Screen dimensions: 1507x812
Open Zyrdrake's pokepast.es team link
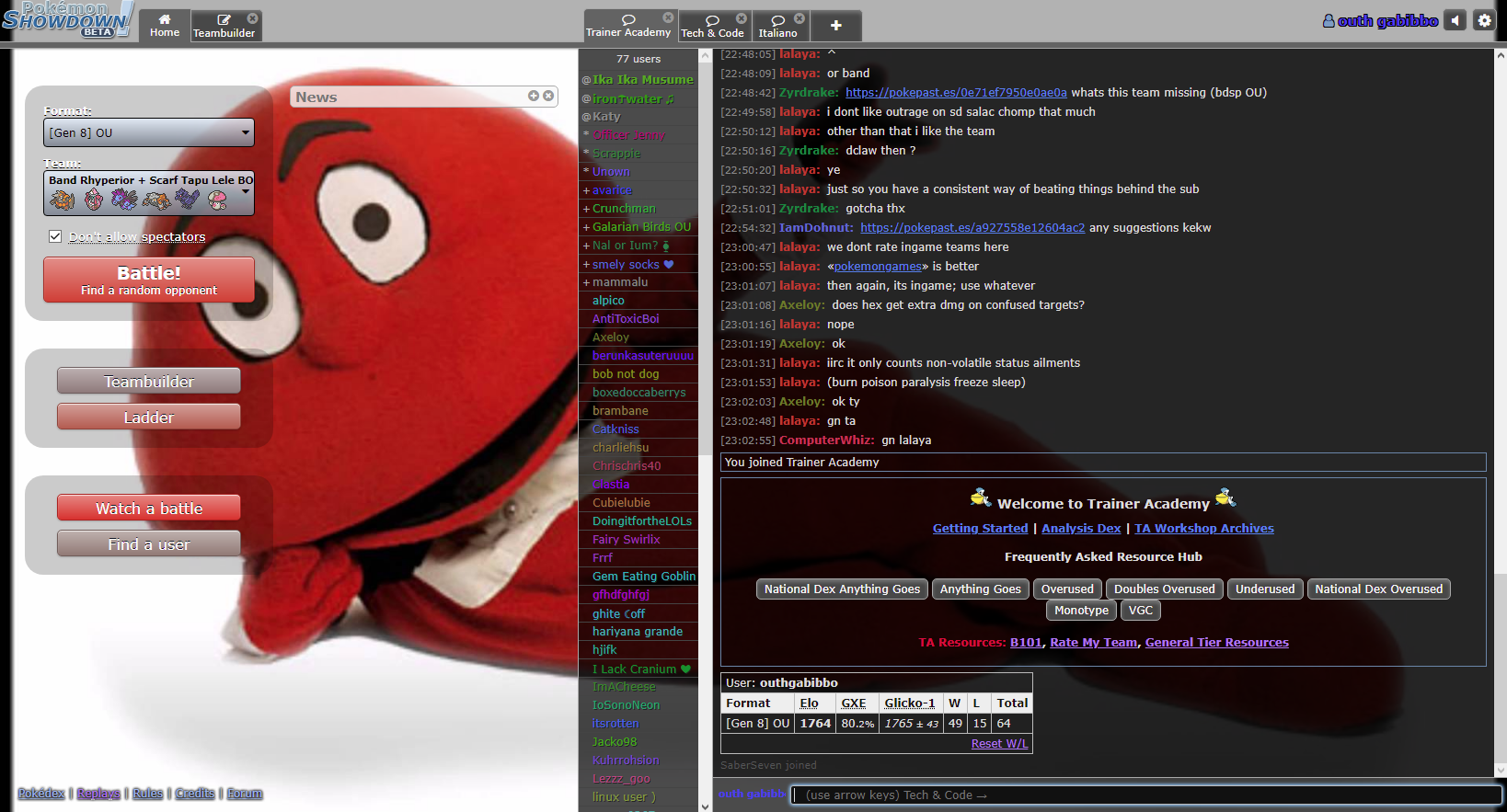pos(956,92)
